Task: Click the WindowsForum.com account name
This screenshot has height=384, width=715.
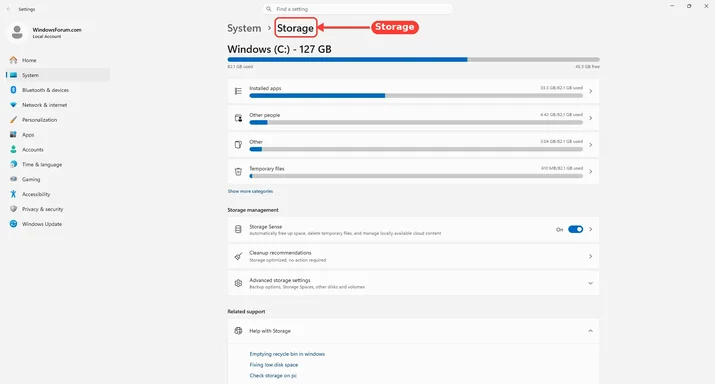Action: [57, 30]
